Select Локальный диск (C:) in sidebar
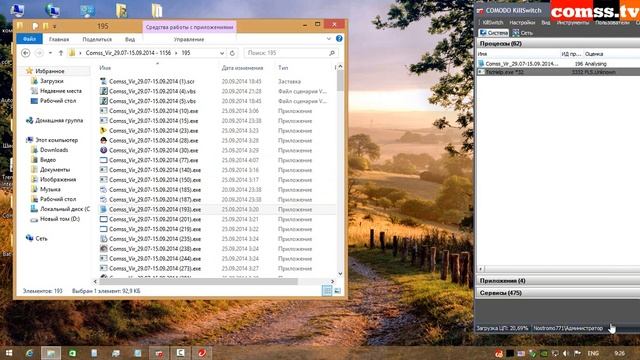Screen dimensions: 640x360 (x=60, y=209)
